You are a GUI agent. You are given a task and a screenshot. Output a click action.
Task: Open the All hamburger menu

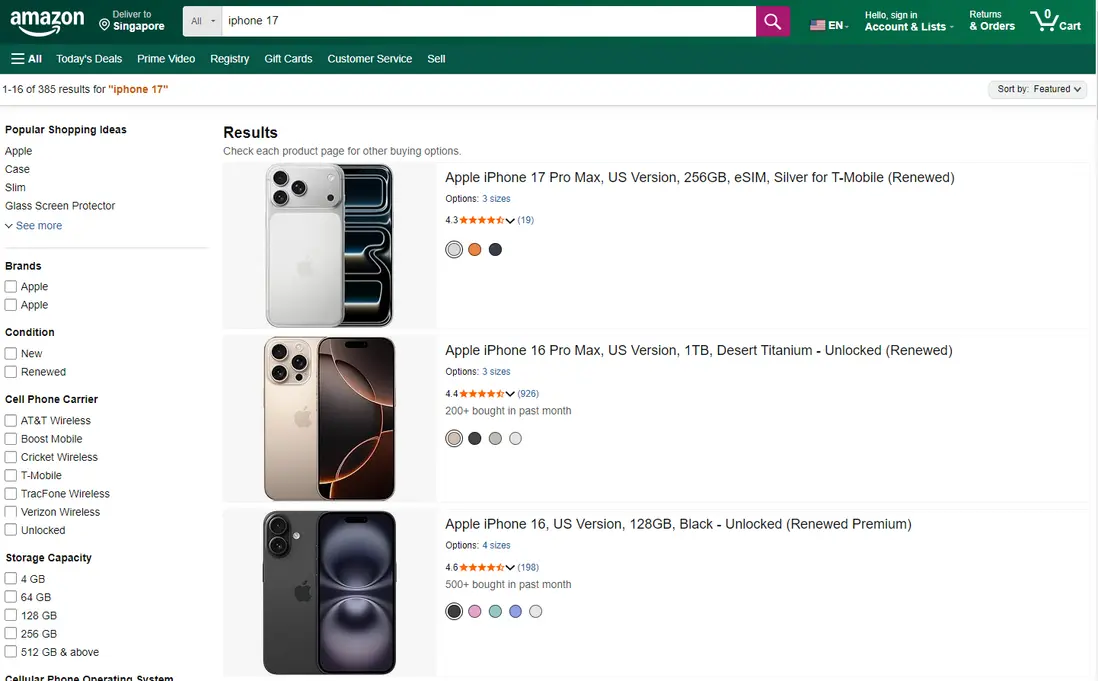26,59
